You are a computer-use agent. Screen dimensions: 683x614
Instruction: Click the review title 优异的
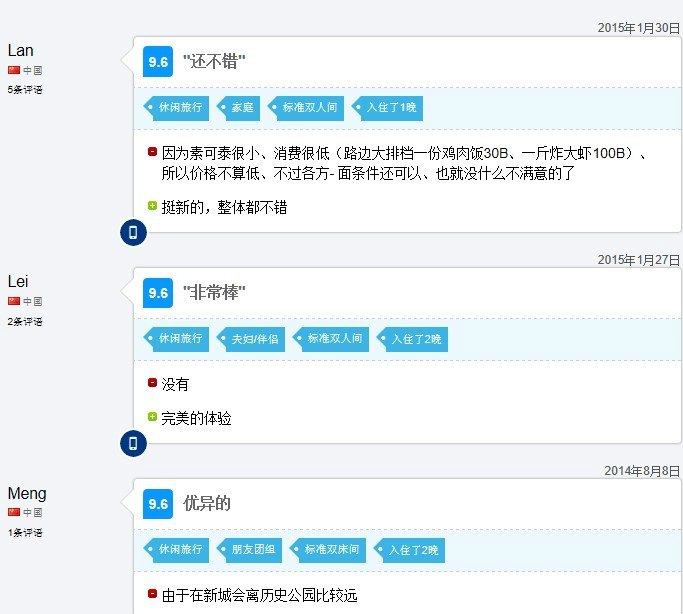point(207,504)
